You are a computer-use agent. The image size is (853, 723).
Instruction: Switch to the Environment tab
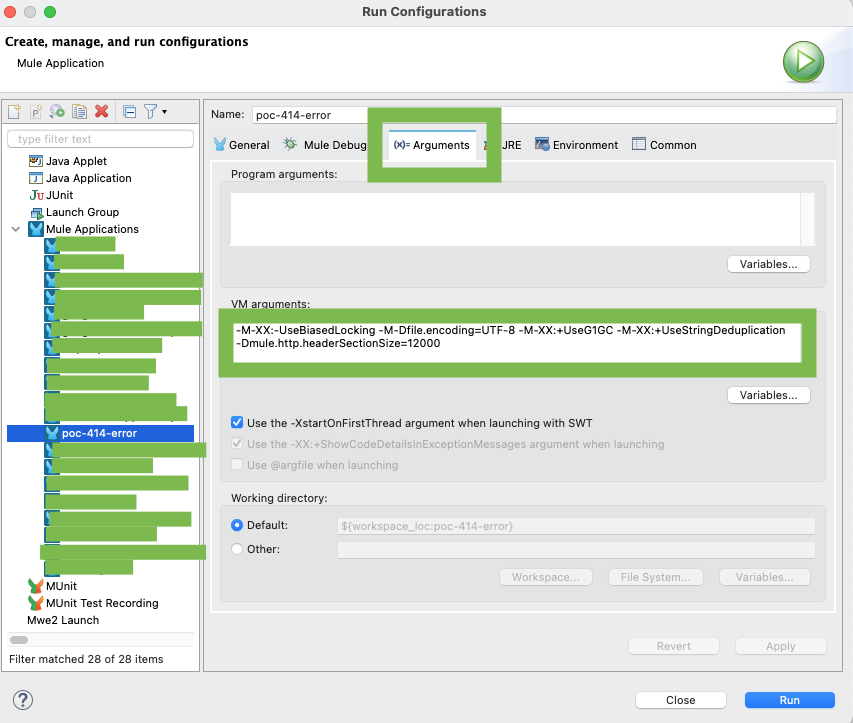click(x=584, y=145)
